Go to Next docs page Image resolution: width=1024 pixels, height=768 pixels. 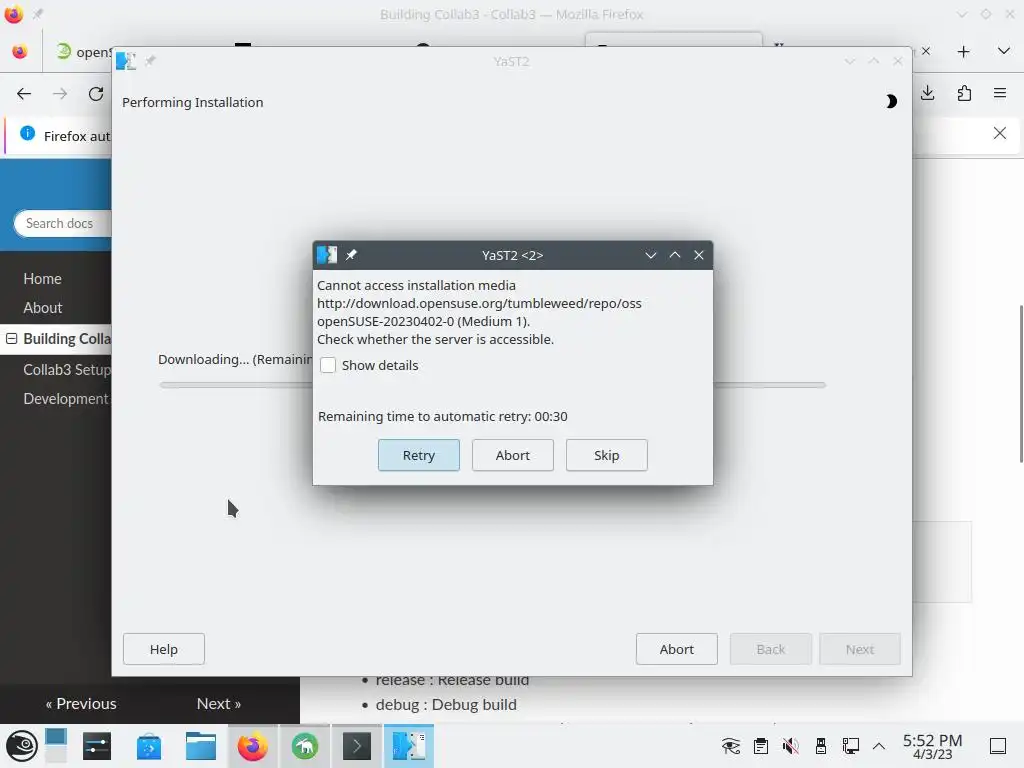[219, 703]
